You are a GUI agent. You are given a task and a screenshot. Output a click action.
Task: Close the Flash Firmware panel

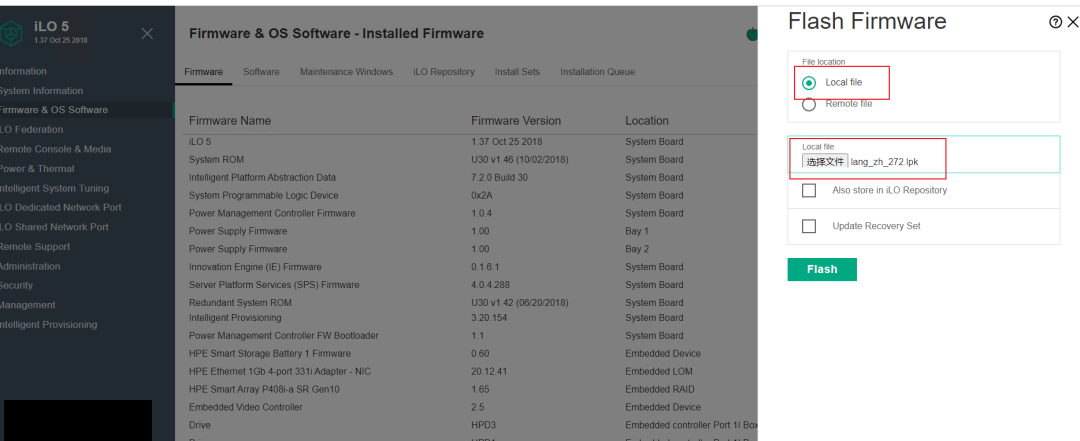1072,22
